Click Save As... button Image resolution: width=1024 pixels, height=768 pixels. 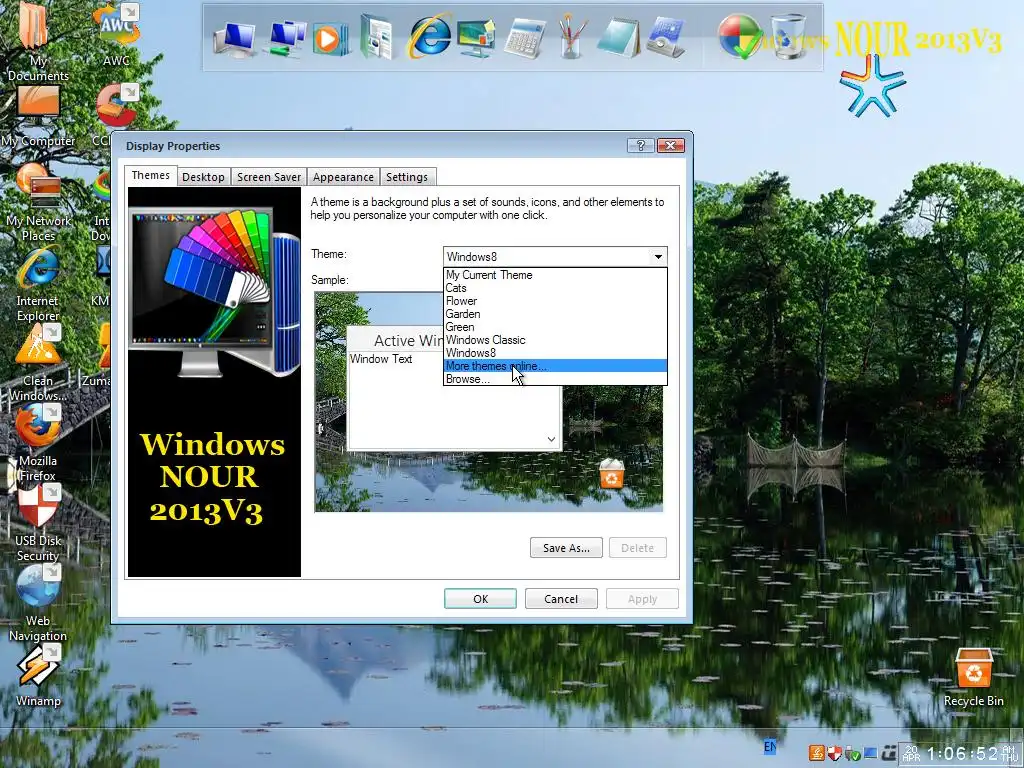click(x=566, y=548)
